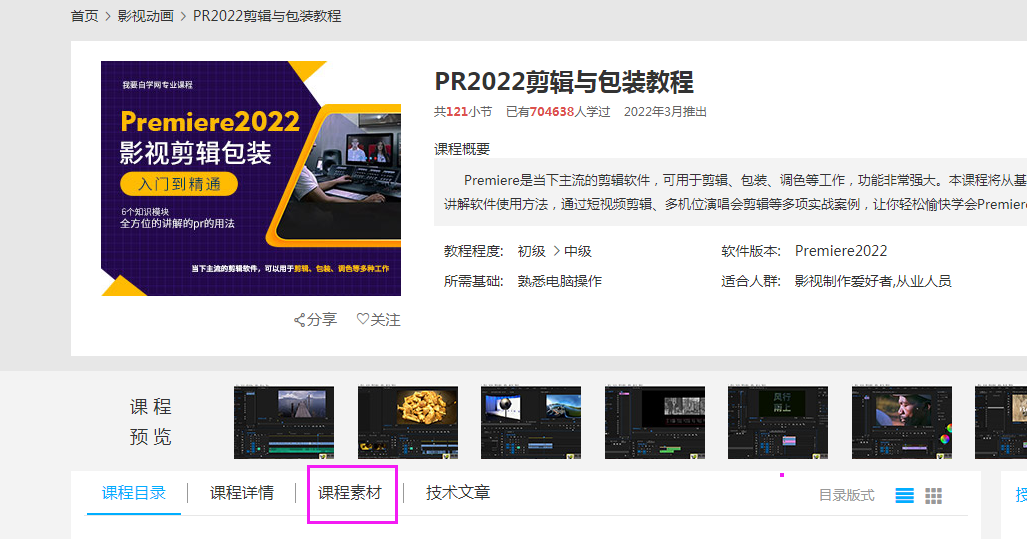Click the 分享 share text link

(322, 320)
